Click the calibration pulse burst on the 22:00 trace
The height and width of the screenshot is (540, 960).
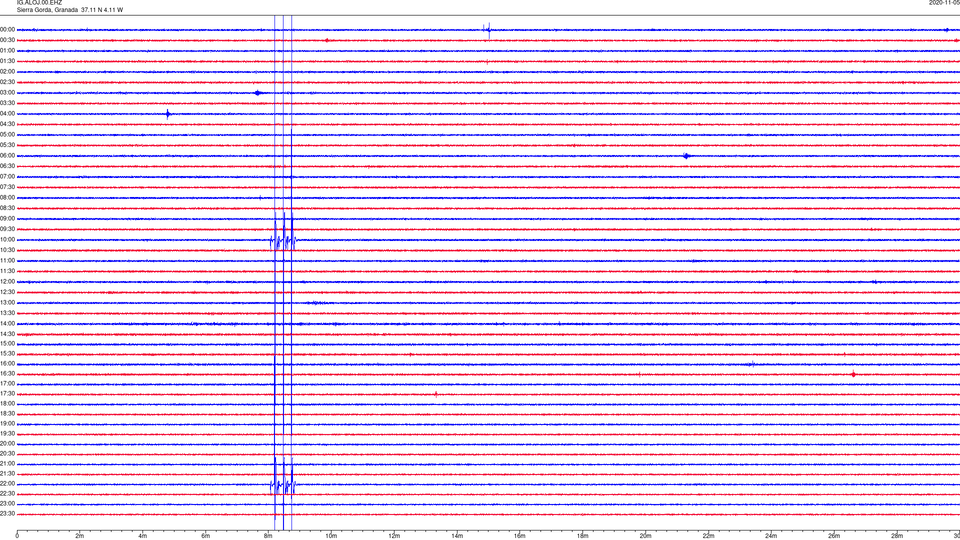click(283, 484)
